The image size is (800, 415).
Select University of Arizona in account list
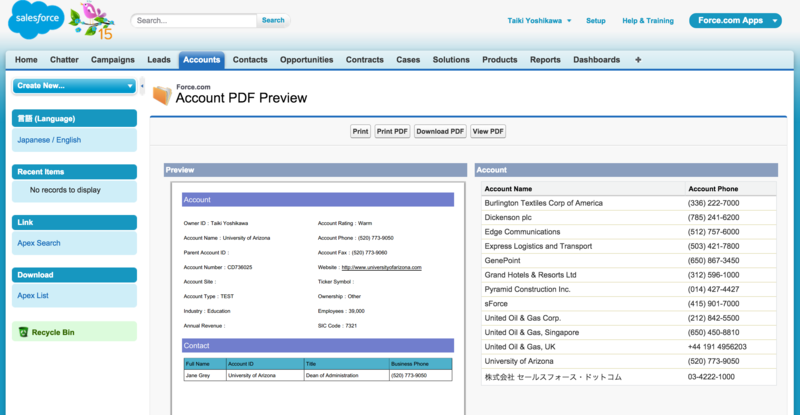519,361
